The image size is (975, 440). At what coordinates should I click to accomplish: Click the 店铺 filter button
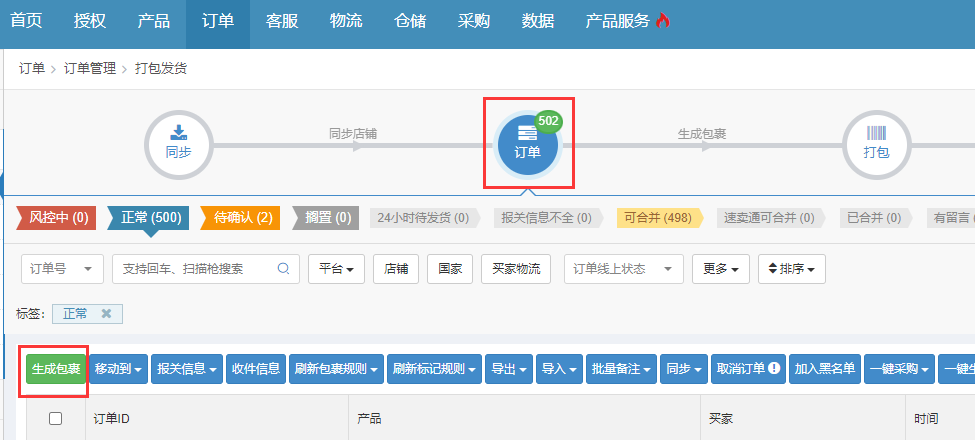396,268
